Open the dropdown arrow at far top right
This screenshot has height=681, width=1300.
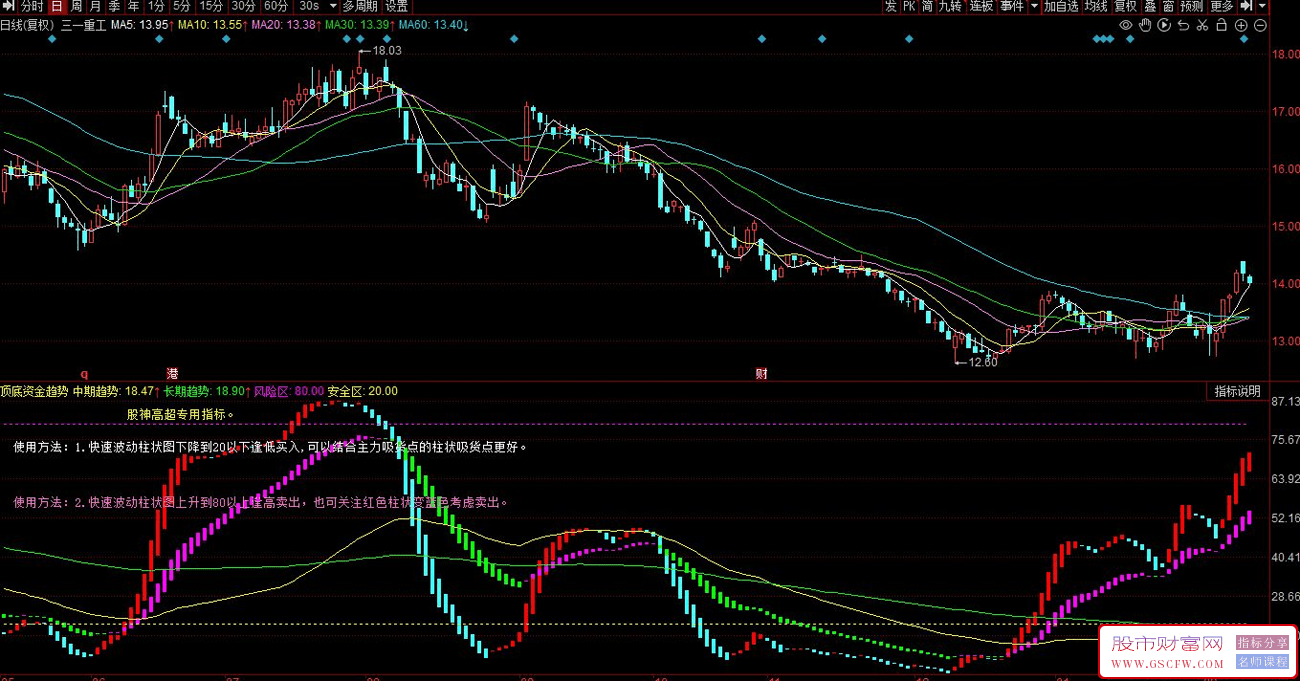(x=1262, y=6)
